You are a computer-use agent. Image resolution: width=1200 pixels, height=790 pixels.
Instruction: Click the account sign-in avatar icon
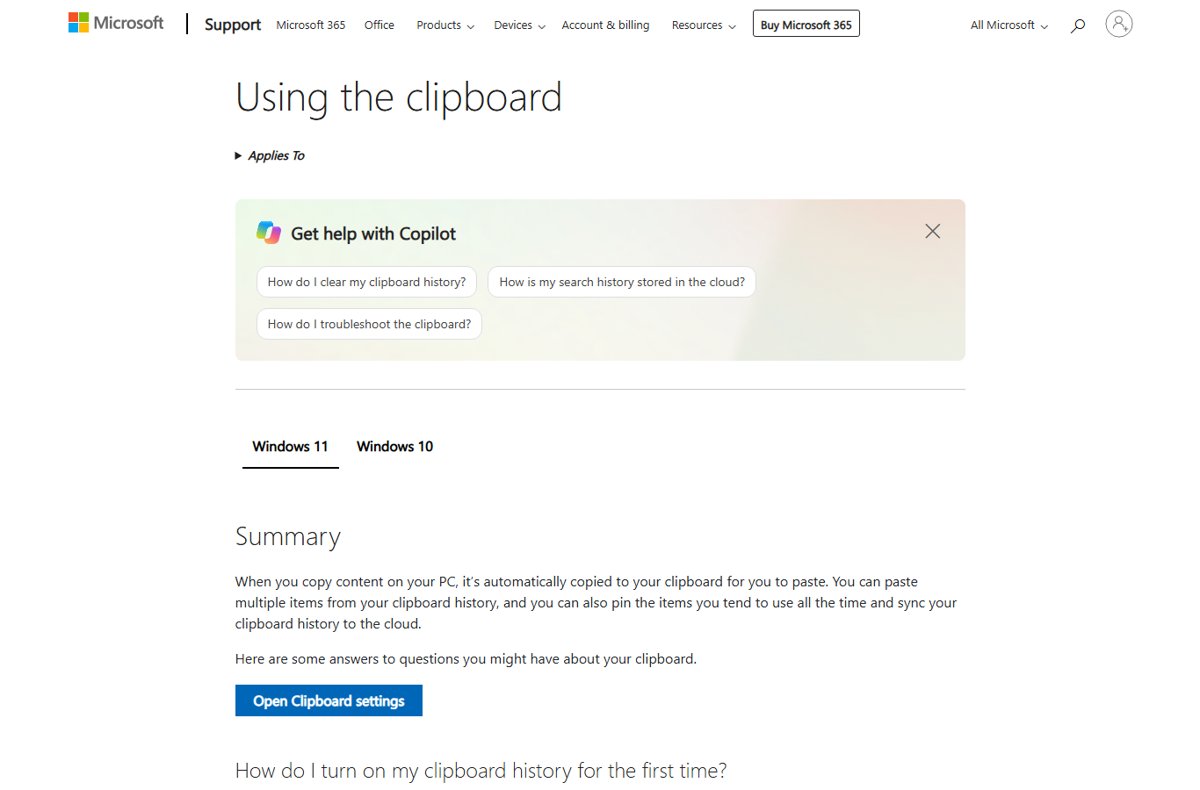1119,24
